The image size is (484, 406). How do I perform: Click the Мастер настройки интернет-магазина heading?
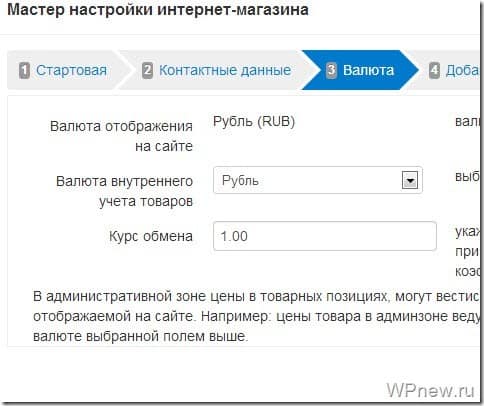point(158,9)
